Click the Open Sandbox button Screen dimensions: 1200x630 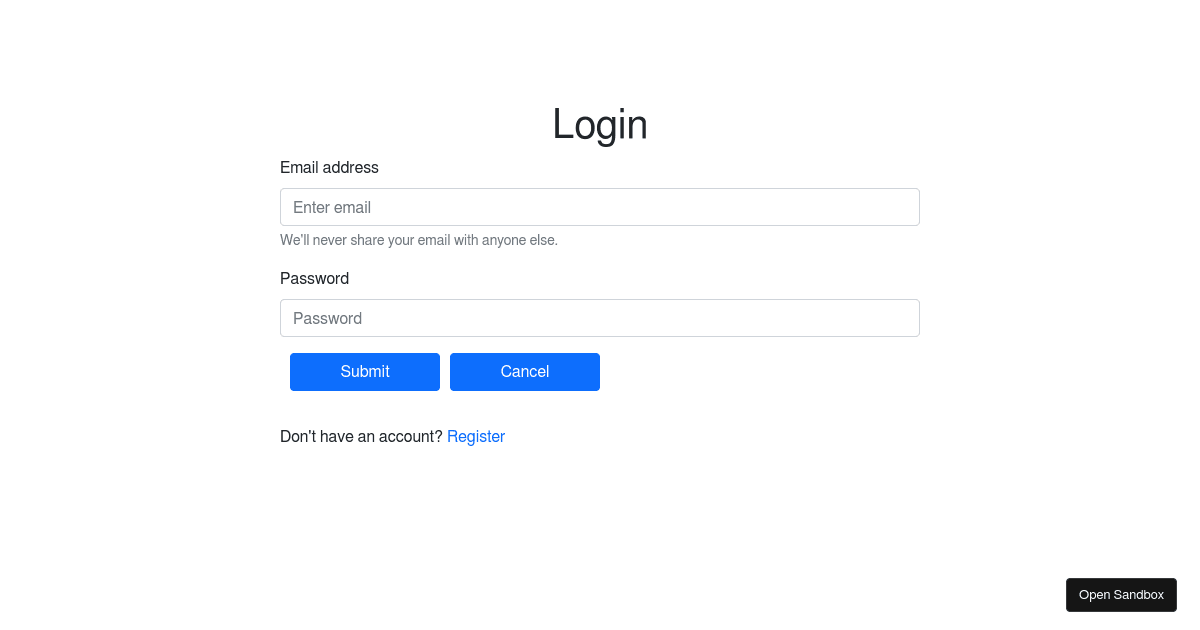click(1121, 594)
